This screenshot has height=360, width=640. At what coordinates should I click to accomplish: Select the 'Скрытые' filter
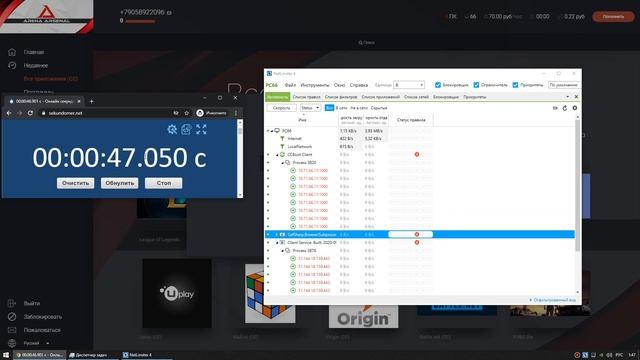[x=379, y=108]
